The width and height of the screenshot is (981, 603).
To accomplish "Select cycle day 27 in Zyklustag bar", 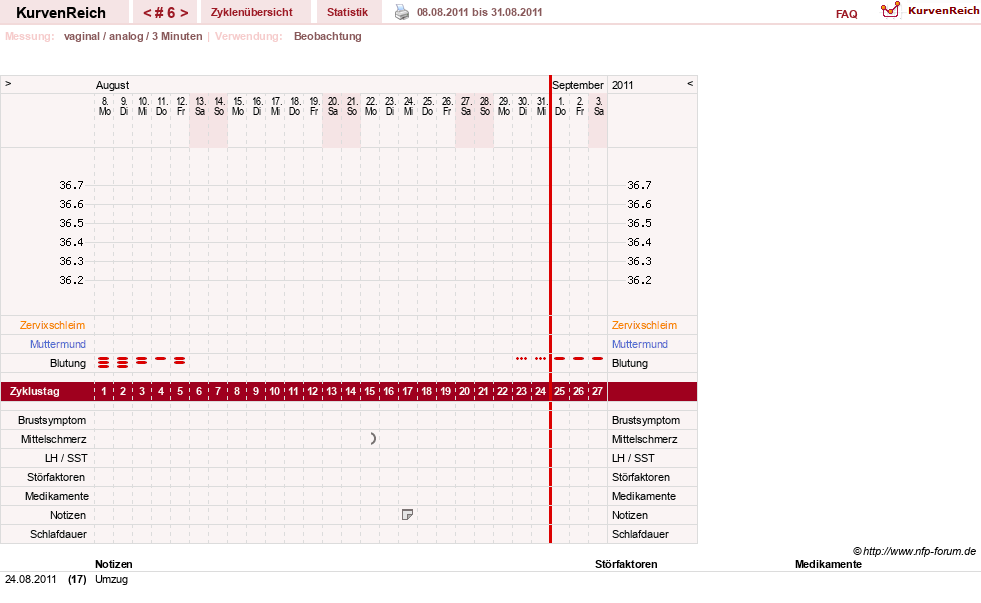I will [x=597, y=392].
